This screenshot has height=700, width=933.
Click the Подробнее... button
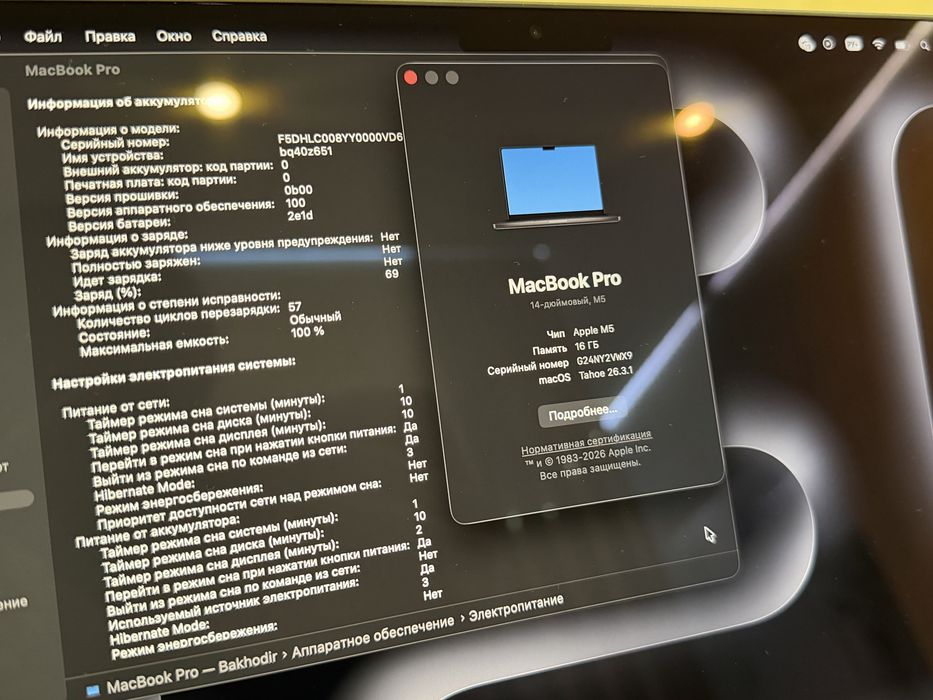[582, 412]
